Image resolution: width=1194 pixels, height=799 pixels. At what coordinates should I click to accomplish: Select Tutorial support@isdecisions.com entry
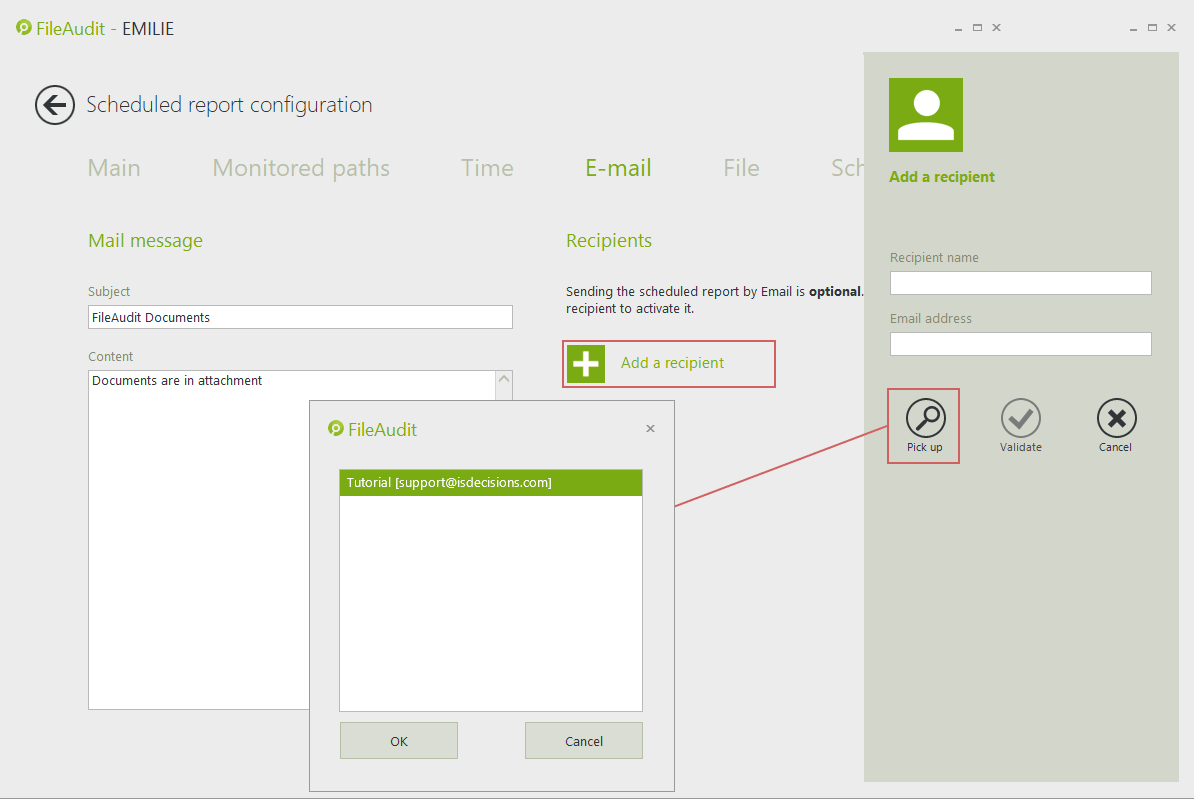coord(490,483)
